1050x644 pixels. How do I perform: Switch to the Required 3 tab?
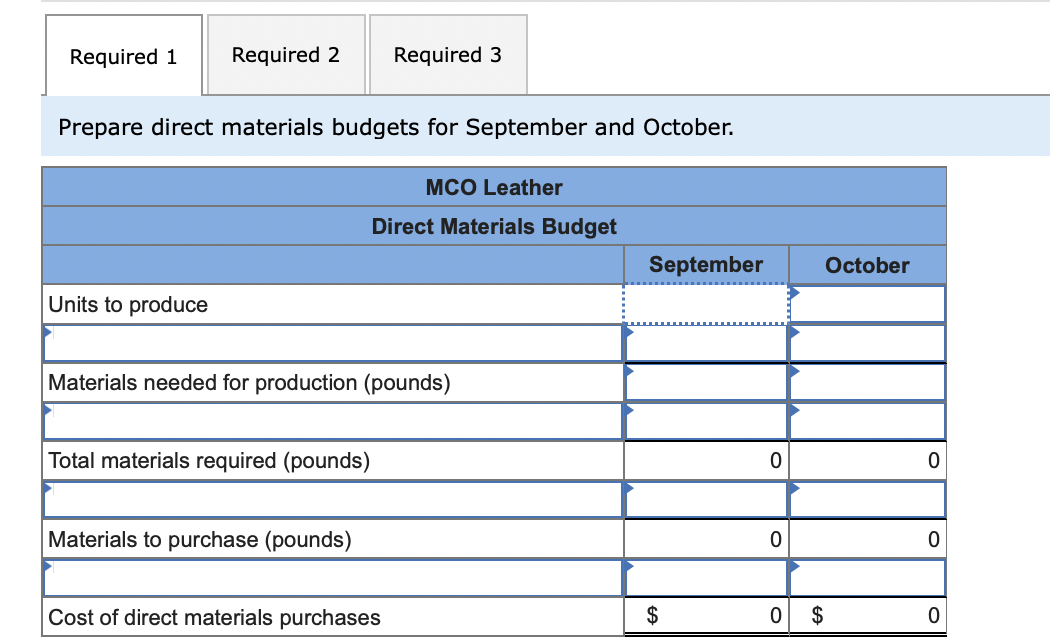point(448,55)
